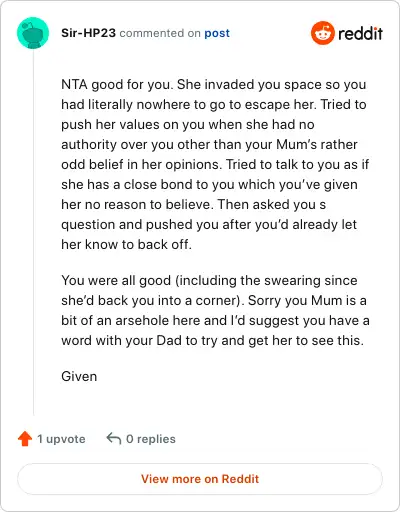The image size is (400, 512).
Task: Click the trailing "Given" text line
Action: 79,376
